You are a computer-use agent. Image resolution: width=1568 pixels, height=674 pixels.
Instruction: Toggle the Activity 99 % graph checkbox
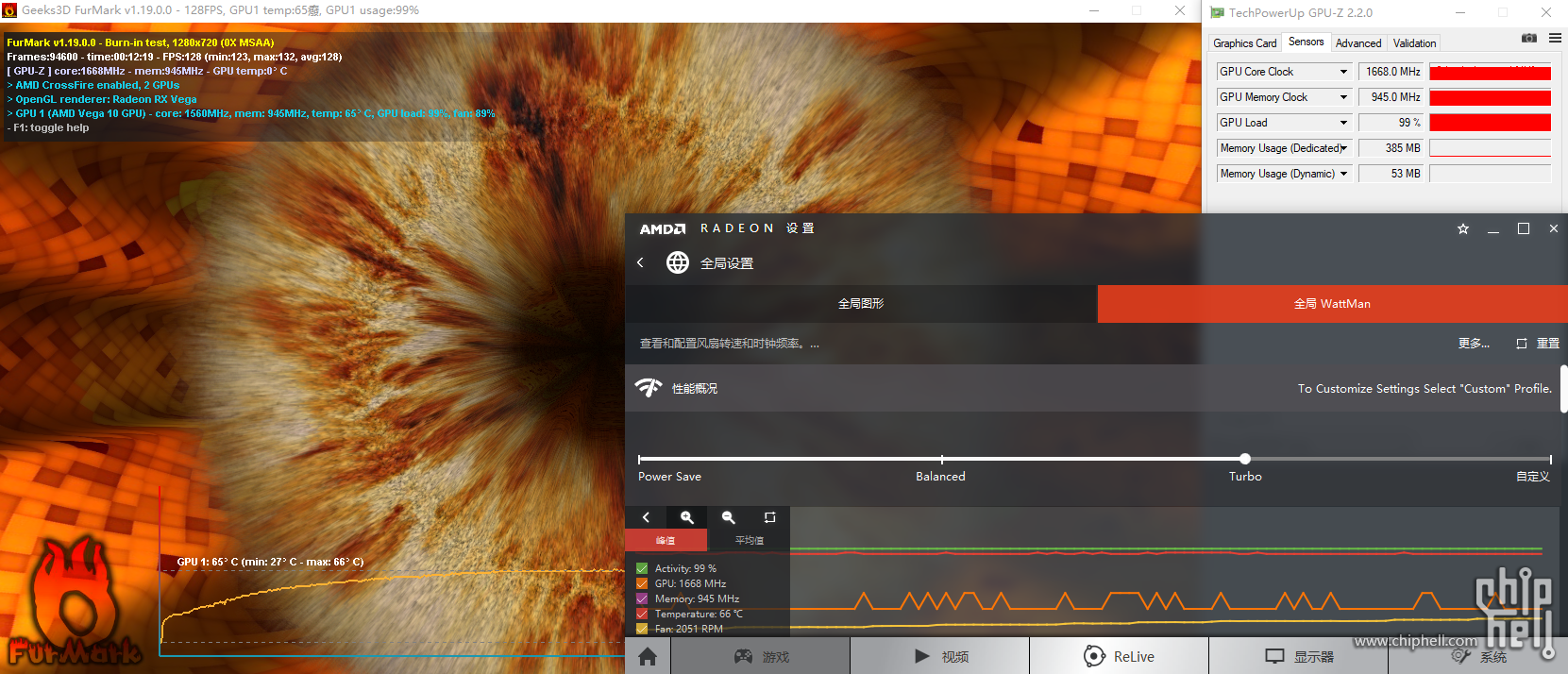642,568
